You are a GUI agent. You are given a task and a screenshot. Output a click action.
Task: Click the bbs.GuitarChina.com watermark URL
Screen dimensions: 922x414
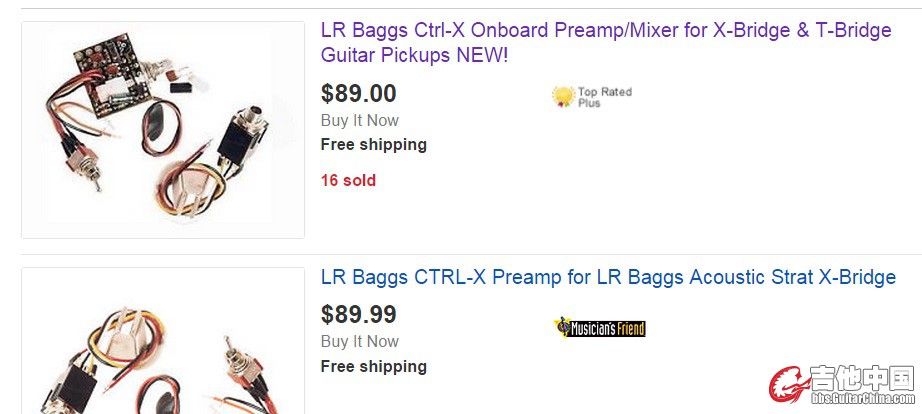pos(862,399)
